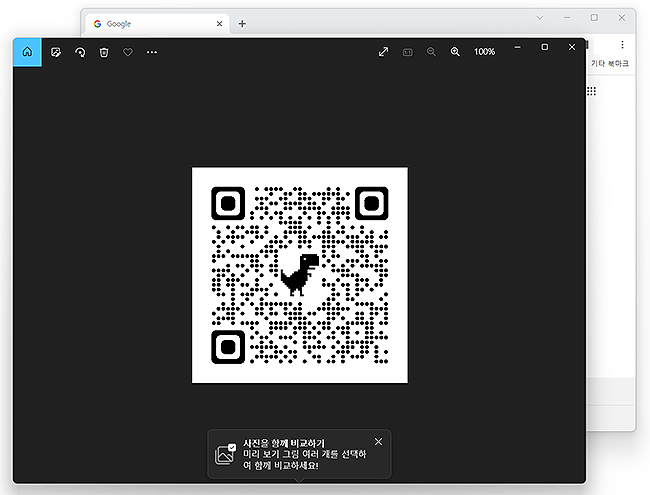Viewport: 650px width, 495px height.
Task: Mark image as favorite with heart
Action: coord(128,52)
